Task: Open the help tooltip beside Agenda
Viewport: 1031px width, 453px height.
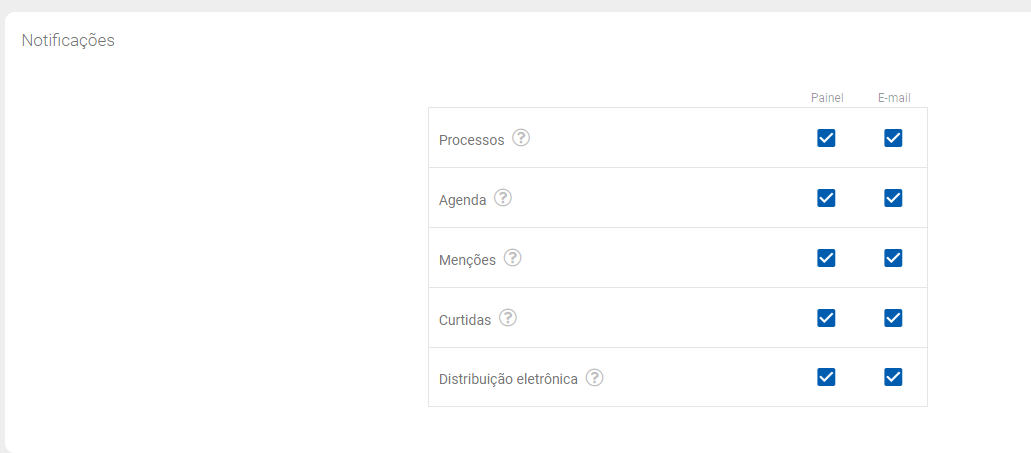Action: coord(503,198)
